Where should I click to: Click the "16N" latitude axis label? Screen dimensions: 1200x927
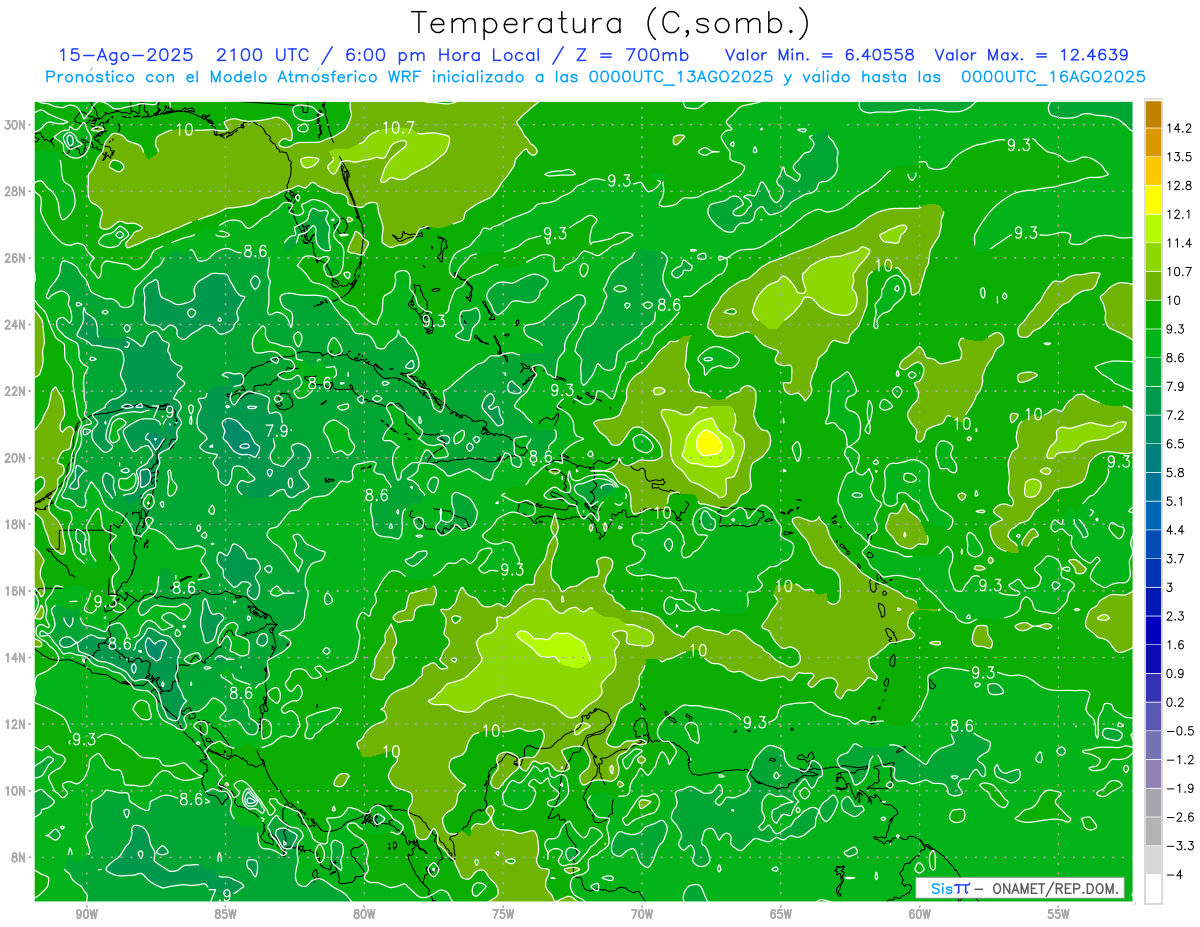(16, 591)
